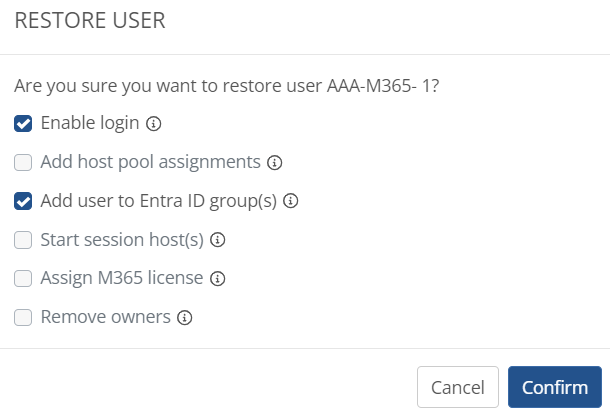
Task: Click info icon next to Assign M365 license
Action: (x=217, y=279)
